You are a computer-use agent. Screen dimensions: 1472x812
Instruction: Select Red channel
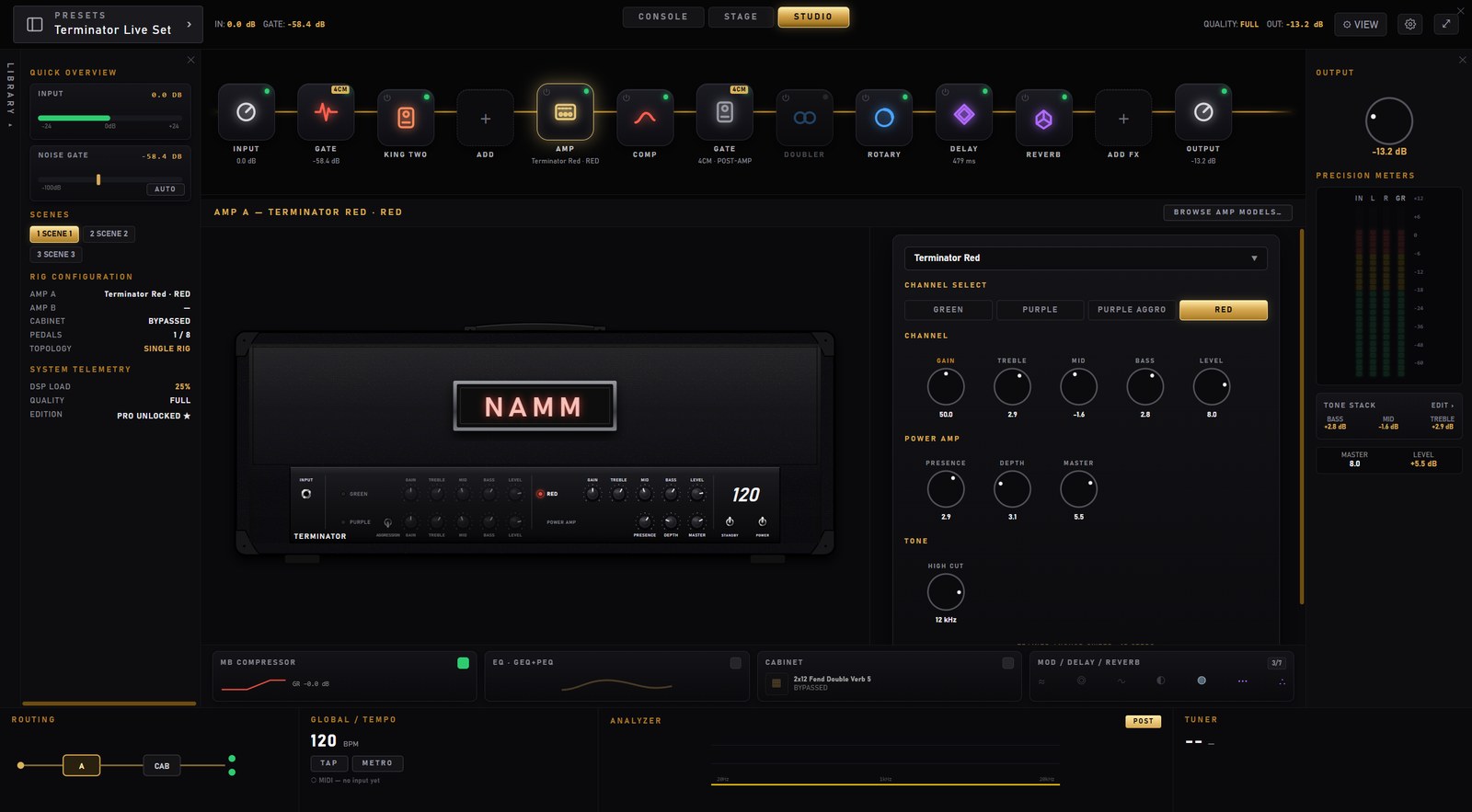click(x=1224, y=310)
